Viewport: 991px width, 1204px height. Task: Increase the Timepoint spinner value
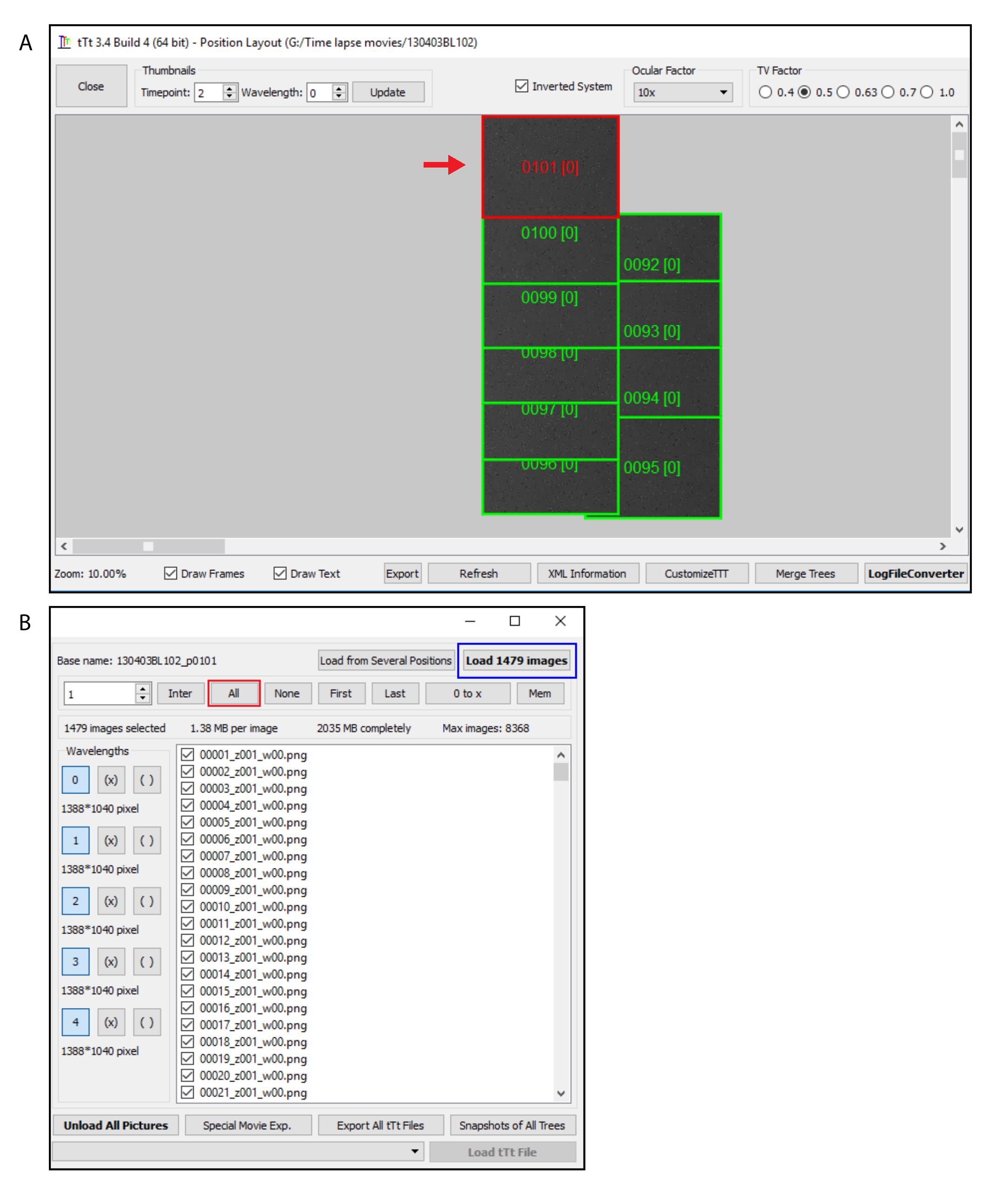click(x=229, y=88)
